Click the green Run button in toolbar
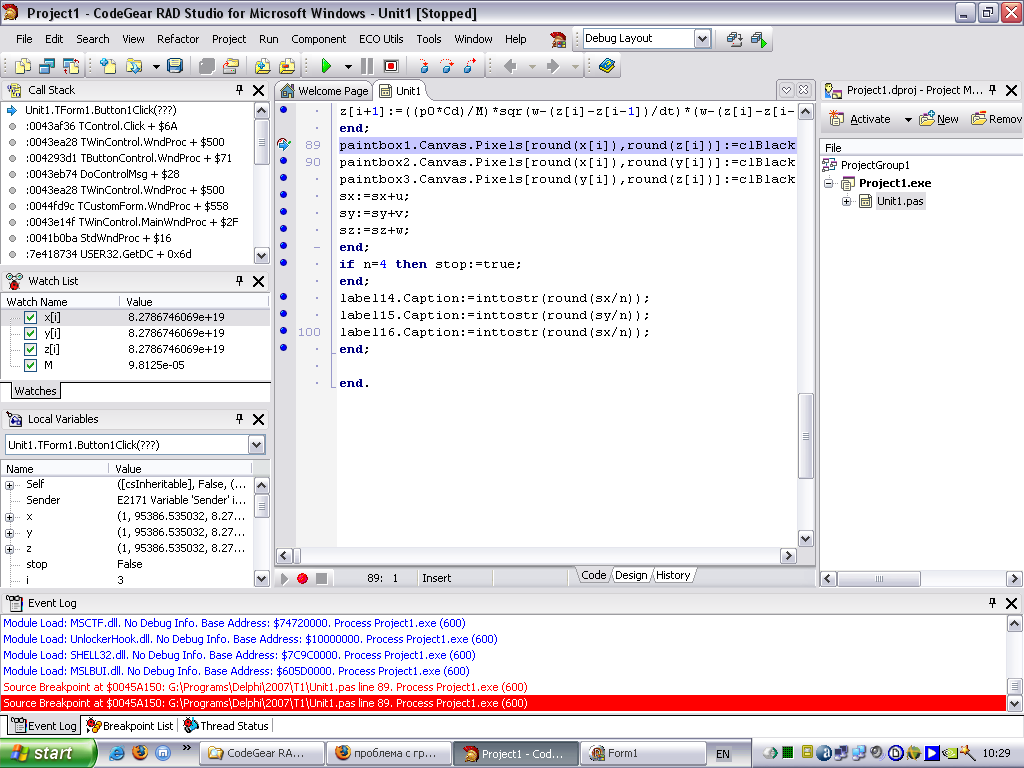This screenshot has height=768, width=1024. click(x=325, y=66)
